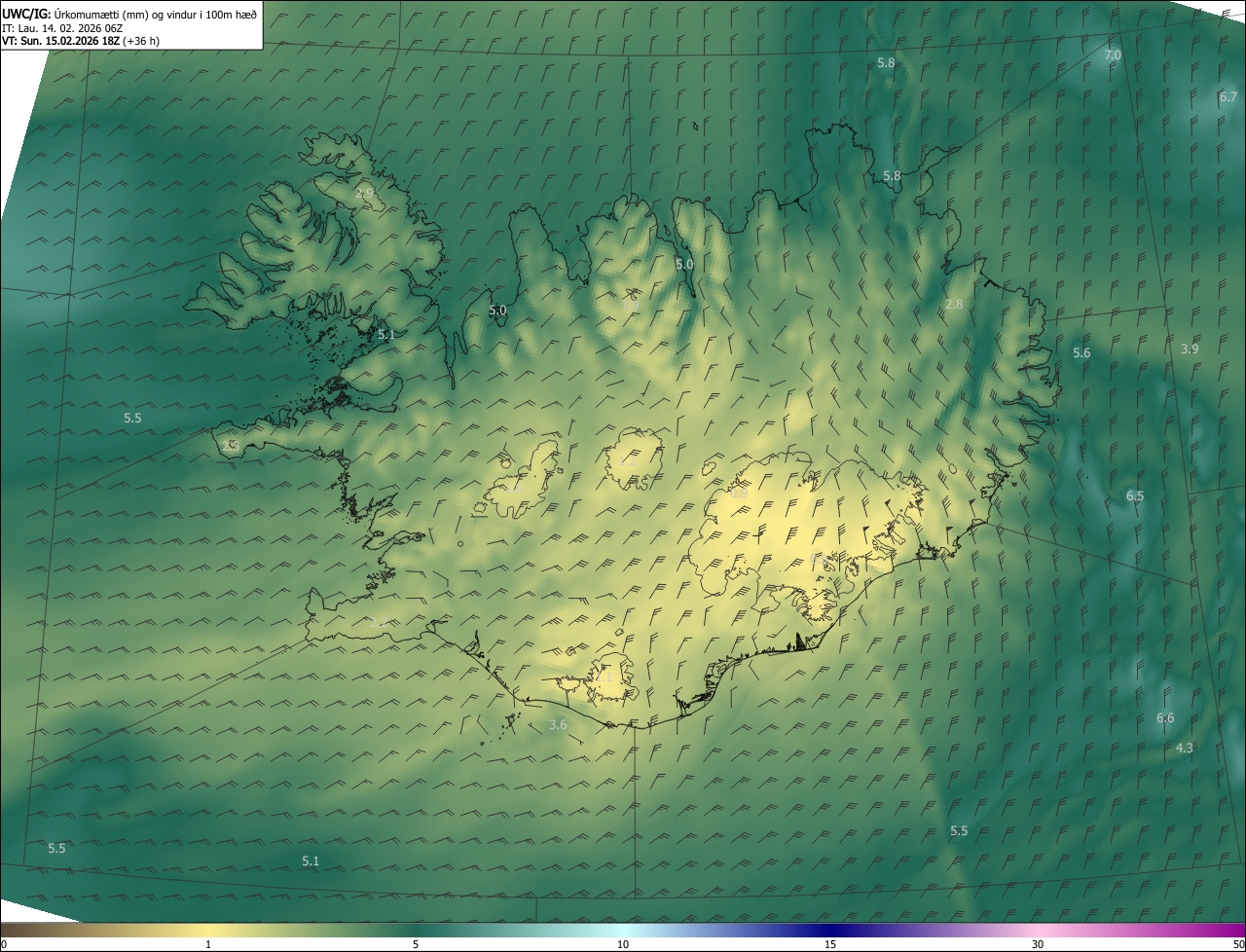Screen dimensions: 1246x952
Task: Click the 15 tick on the colour scale
Action: pos(830,944)
